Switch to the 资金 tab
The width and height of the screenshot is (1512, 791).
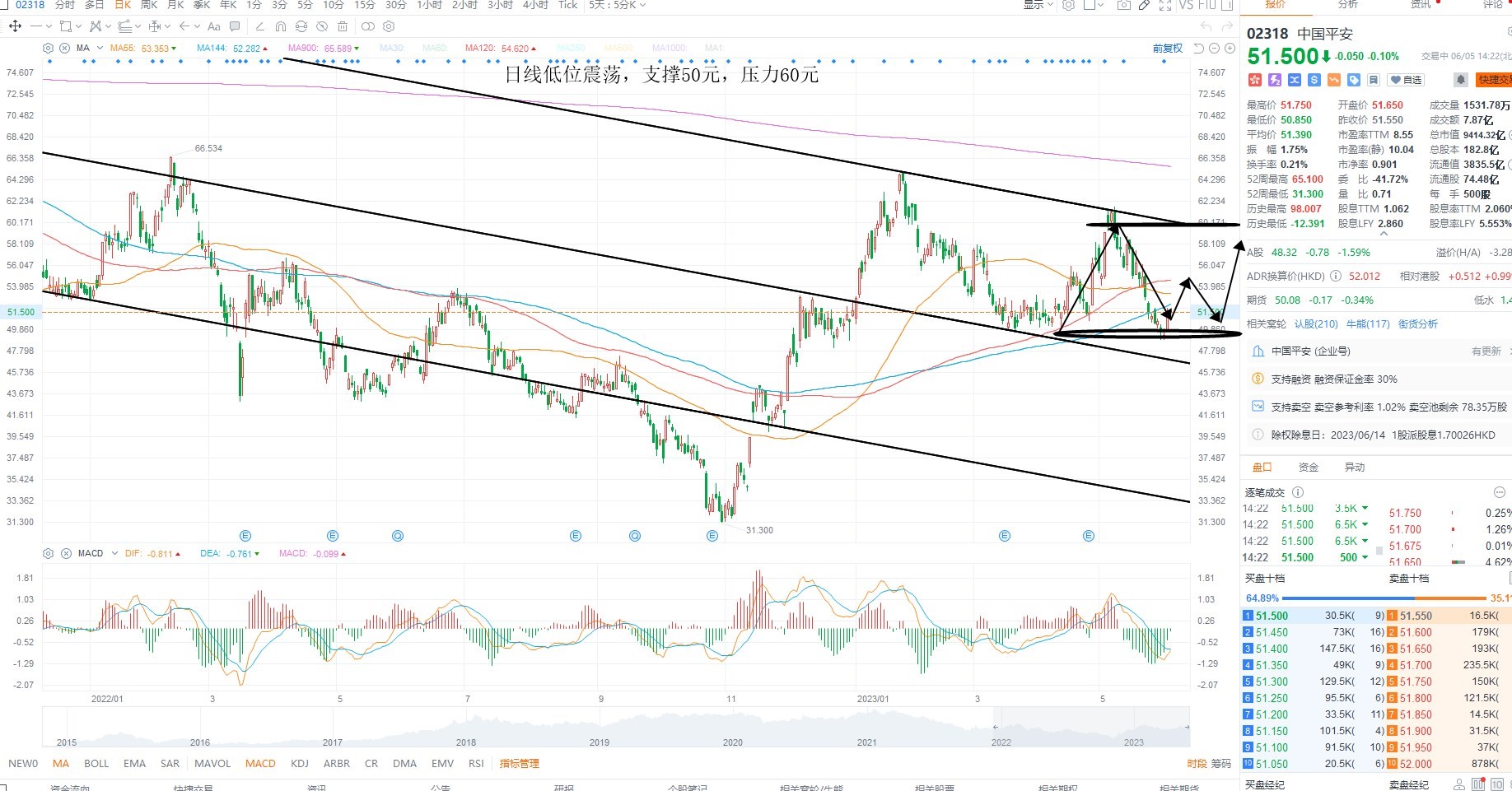coord(1309,468)
